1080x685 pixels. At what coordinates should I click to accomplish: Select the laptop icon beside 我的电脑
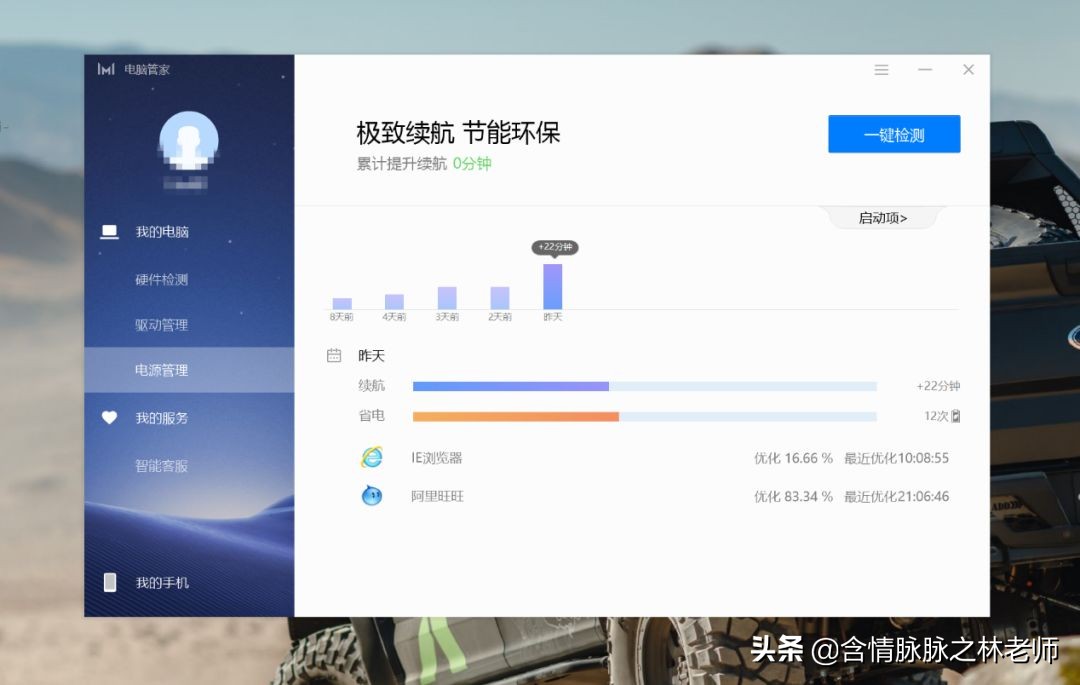coord(110,231)
